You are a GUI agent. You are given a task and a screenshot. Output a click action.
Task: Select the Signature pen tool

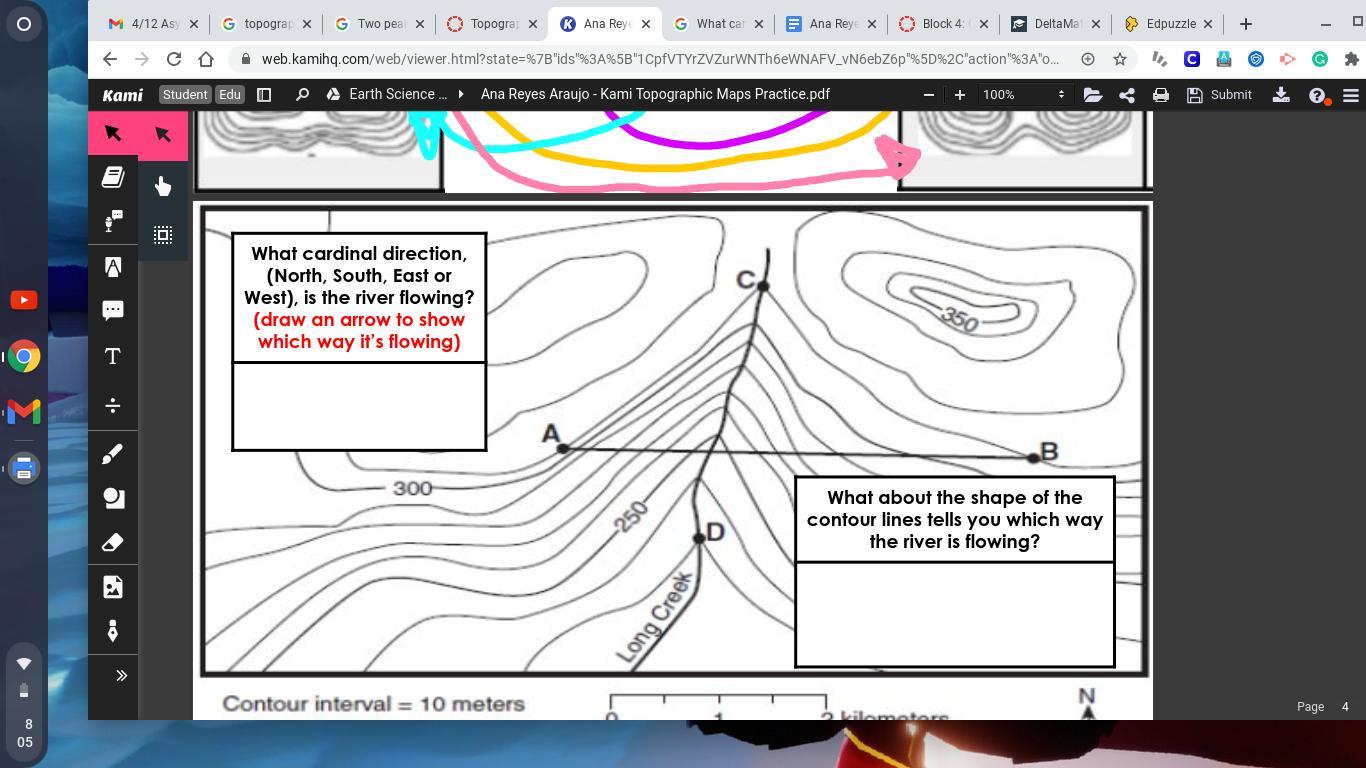point(113,631)
